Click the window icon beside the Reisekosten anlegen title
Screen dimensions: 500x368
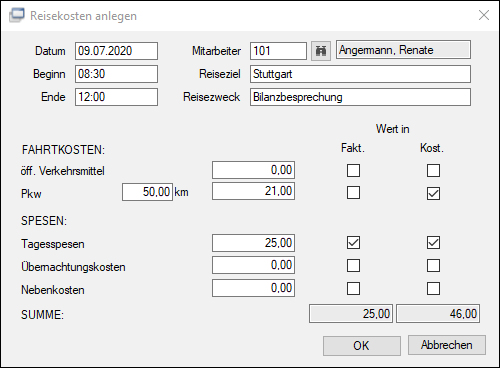17,15
